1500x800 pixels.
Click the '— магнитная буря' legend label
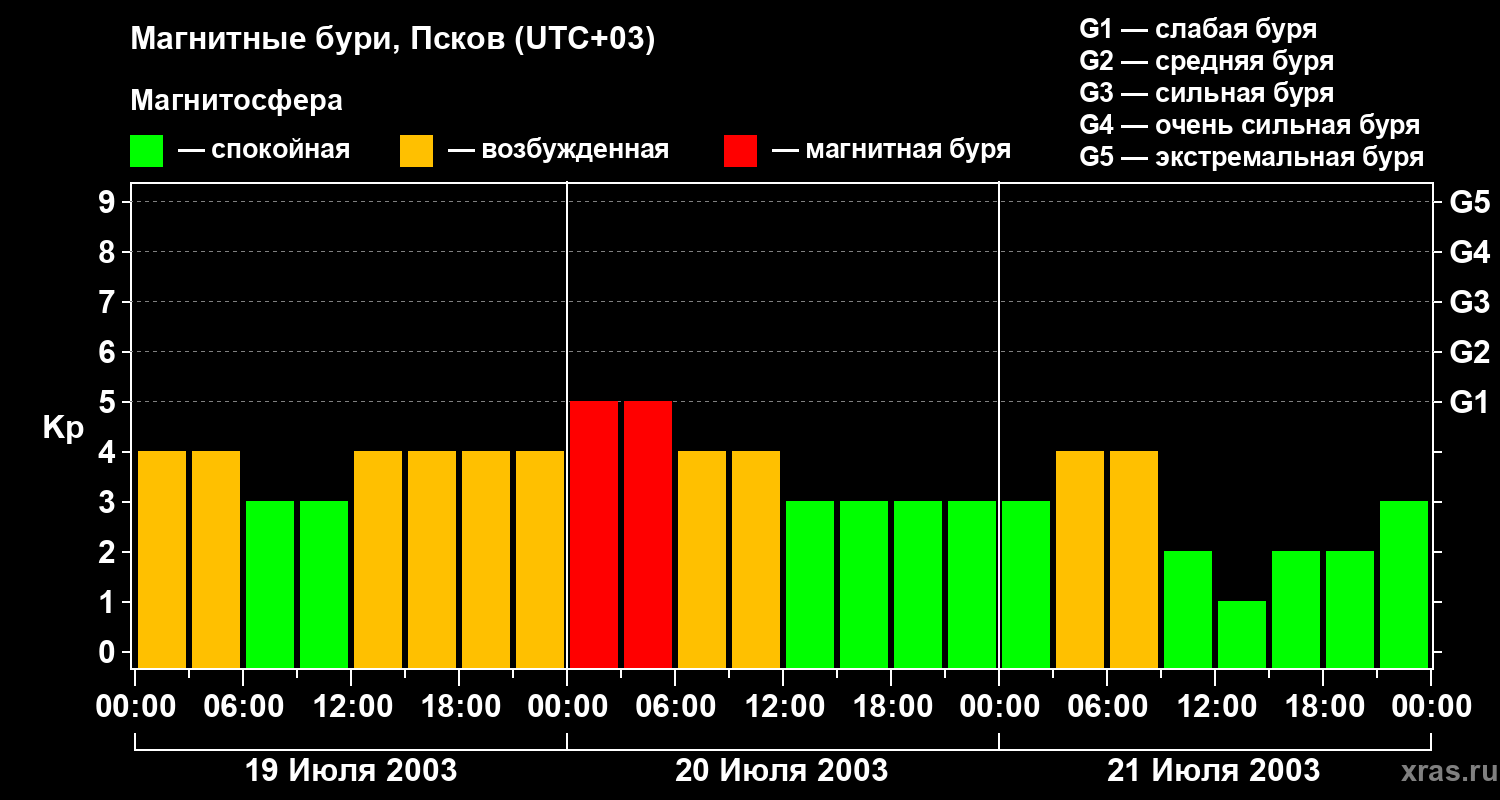click(891, 150)
